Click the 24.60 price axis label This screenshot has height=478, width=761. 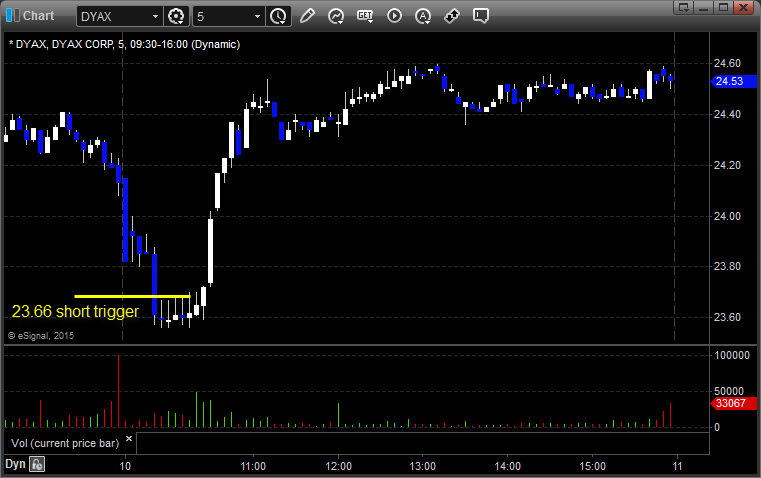(x=727, y=63)
